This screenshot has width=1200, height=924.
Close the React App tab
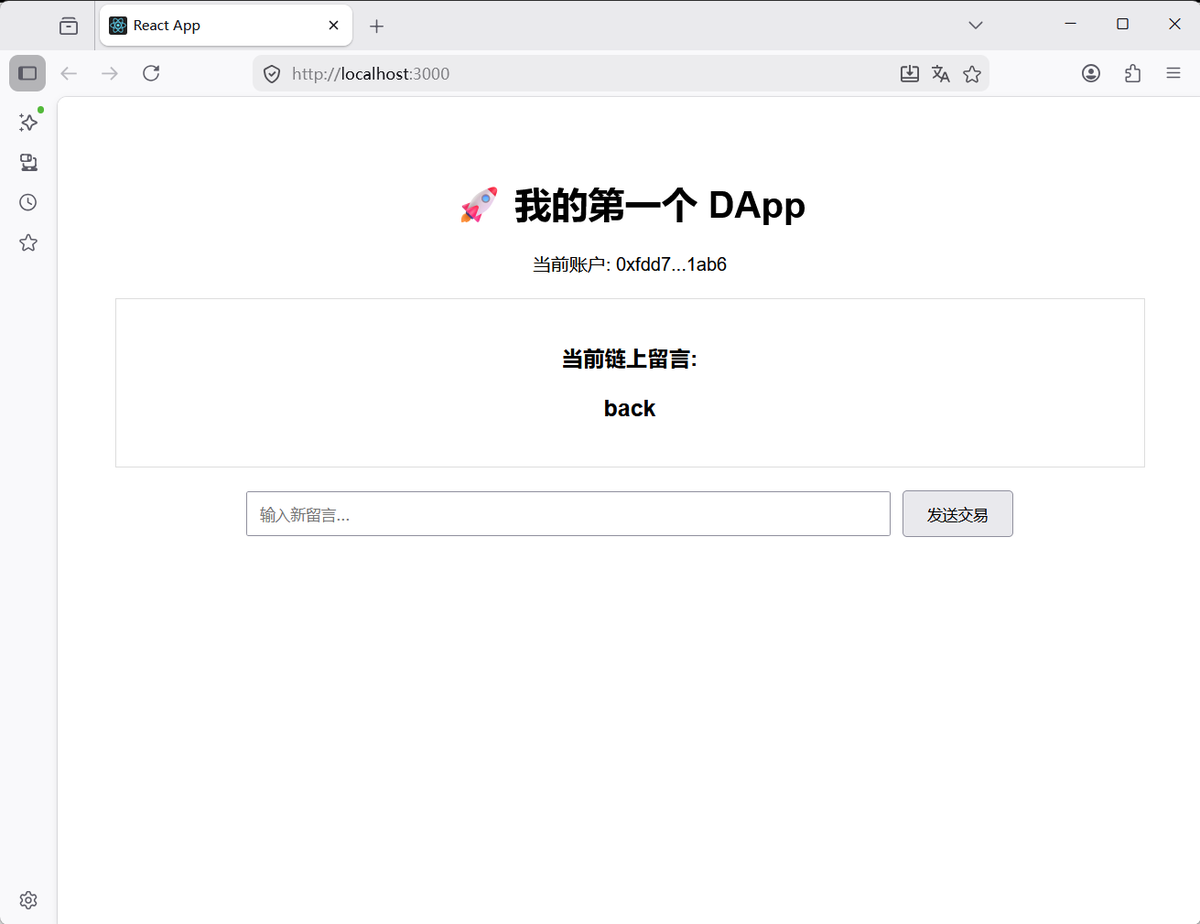[x=334, y=26]
